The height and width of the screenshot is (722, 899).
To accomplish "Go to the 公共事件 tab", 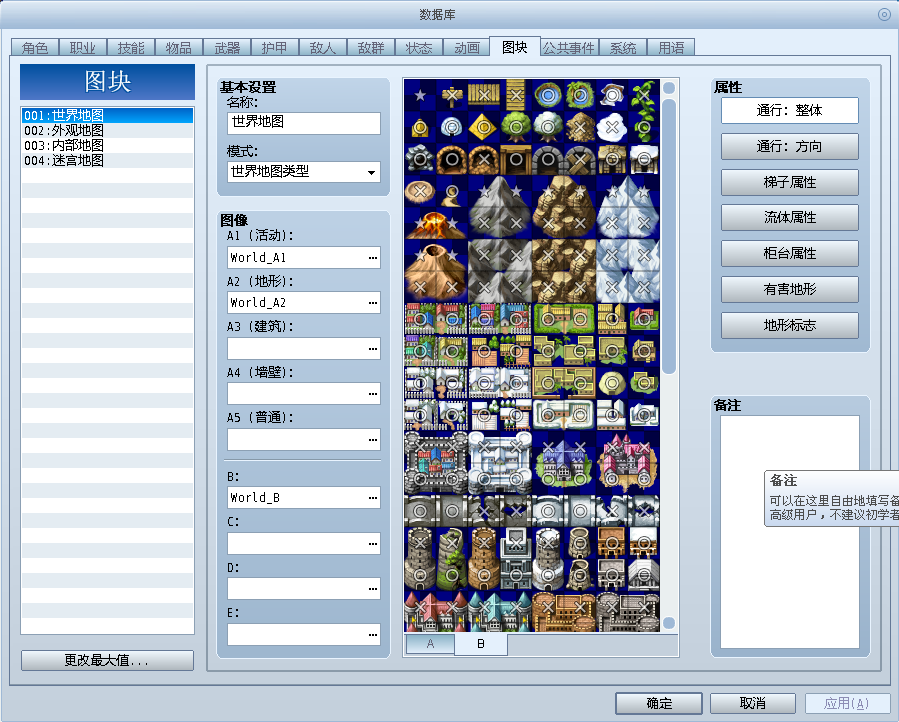I will pyautogui.click(x=569, y=48).
